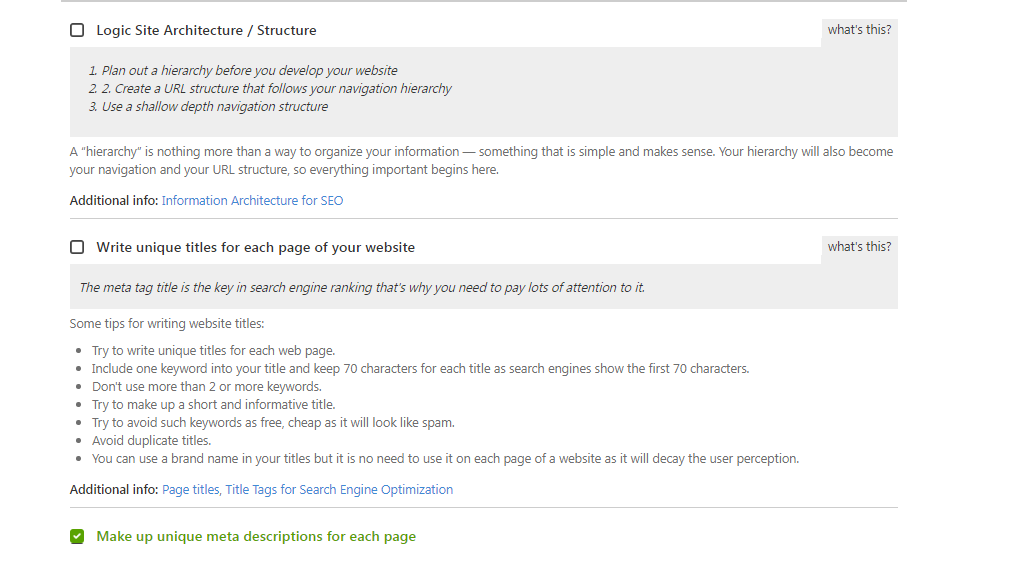Toggle "what's this?" beside Write unique titles
Viewport: 1036px width, 561px height.
[x=859, y=246]
